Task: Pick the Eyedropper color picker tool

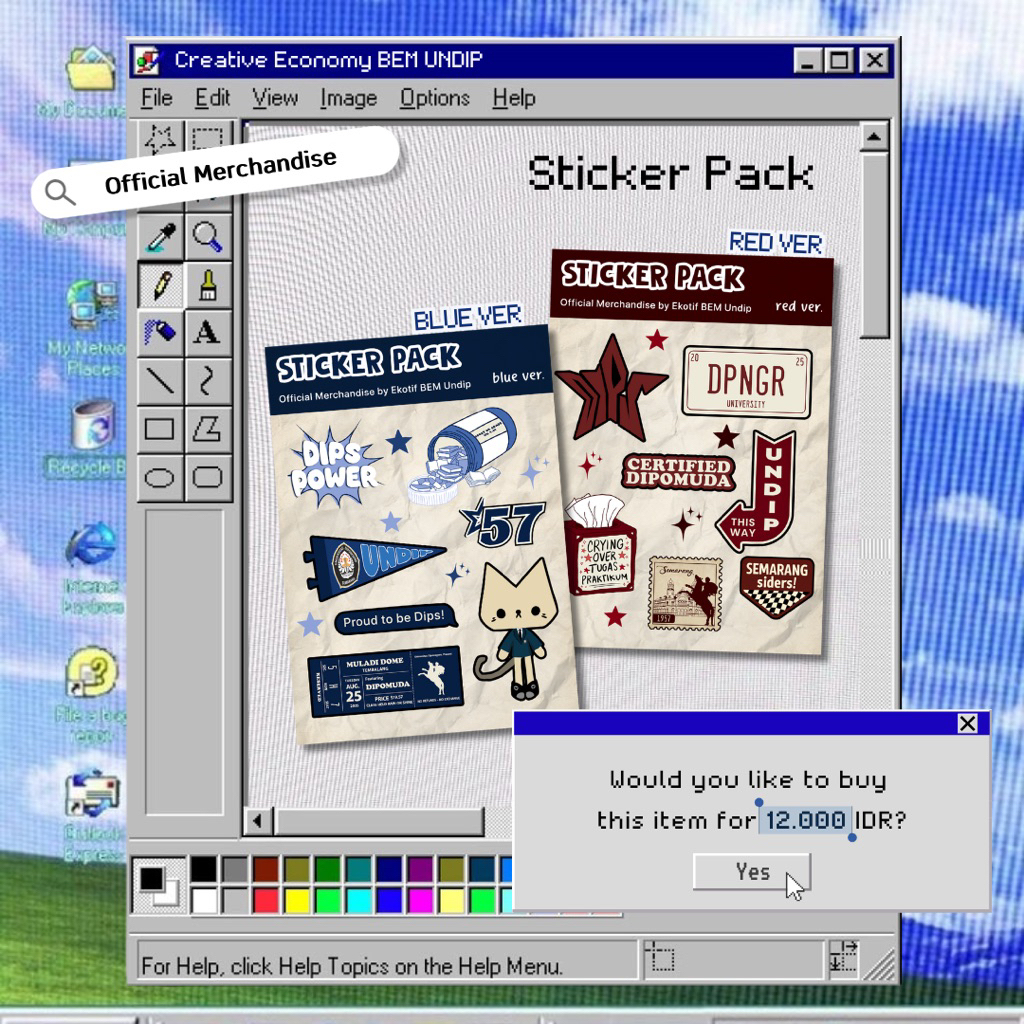Action: (x=160, y=237)
